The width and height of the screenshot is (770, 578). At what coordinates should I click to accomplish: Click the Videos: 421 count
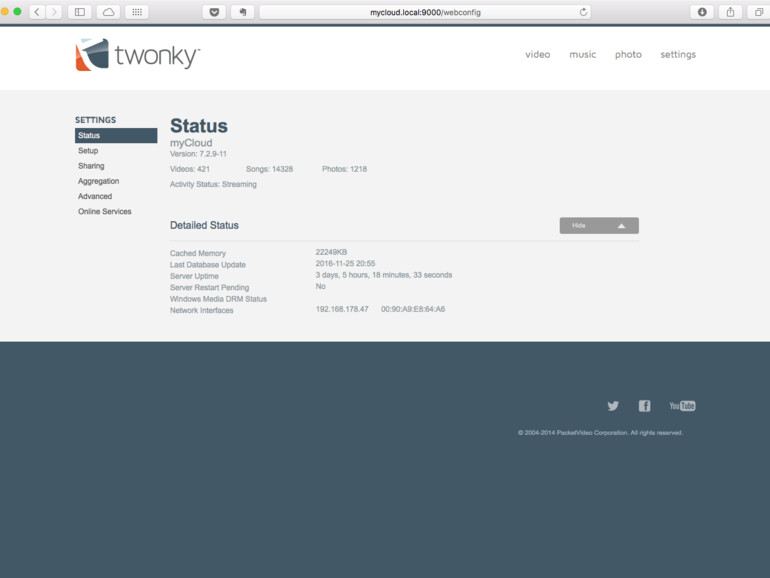click(190, 169)
